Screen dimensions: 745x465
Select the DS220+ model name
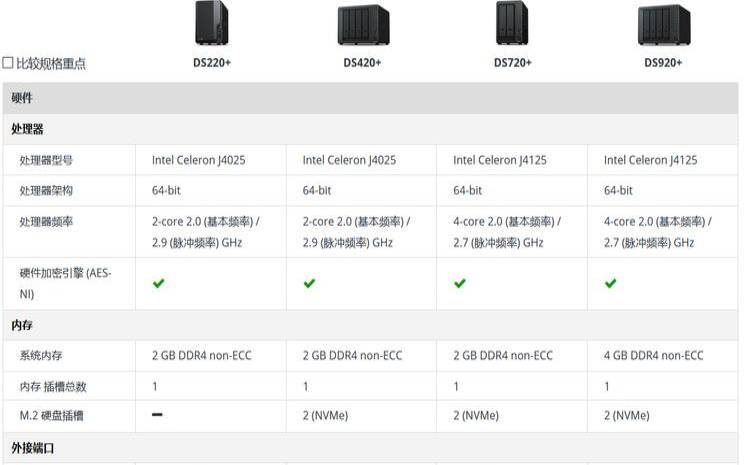point(212,63)
